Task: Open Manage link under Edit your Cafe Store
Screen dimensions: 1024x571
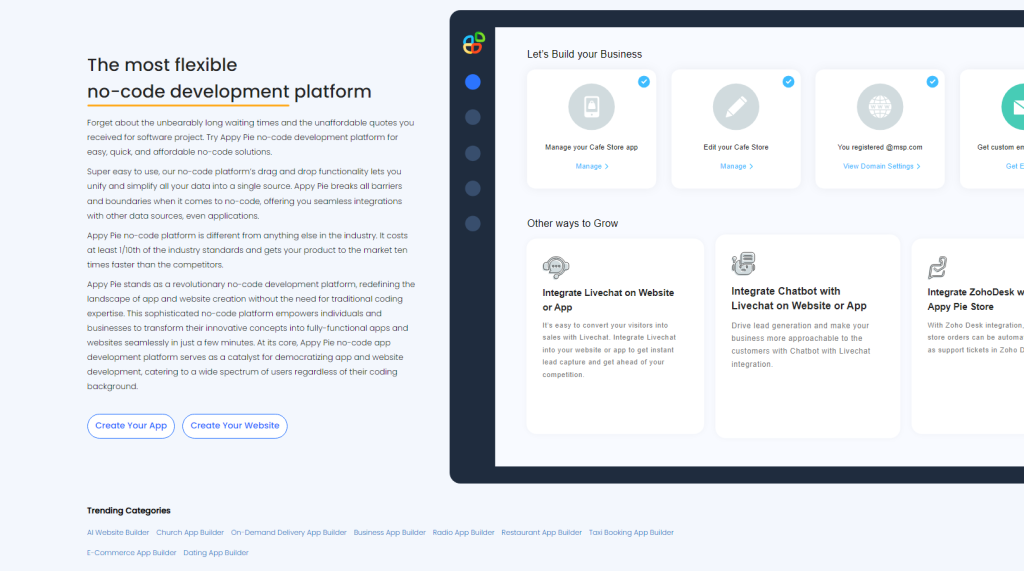Action: 736,166
